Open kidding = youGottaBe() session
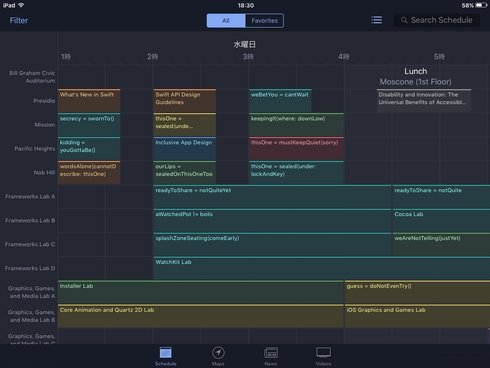 click(89, 148)
